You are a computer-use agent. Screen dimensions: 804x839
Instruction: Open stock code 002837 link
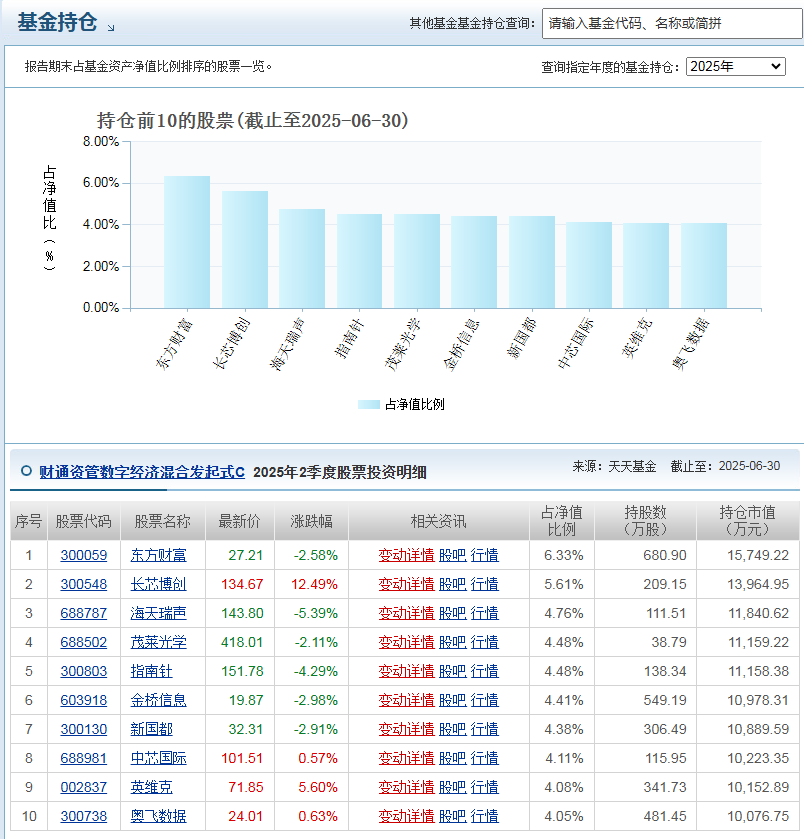(83, 787)
